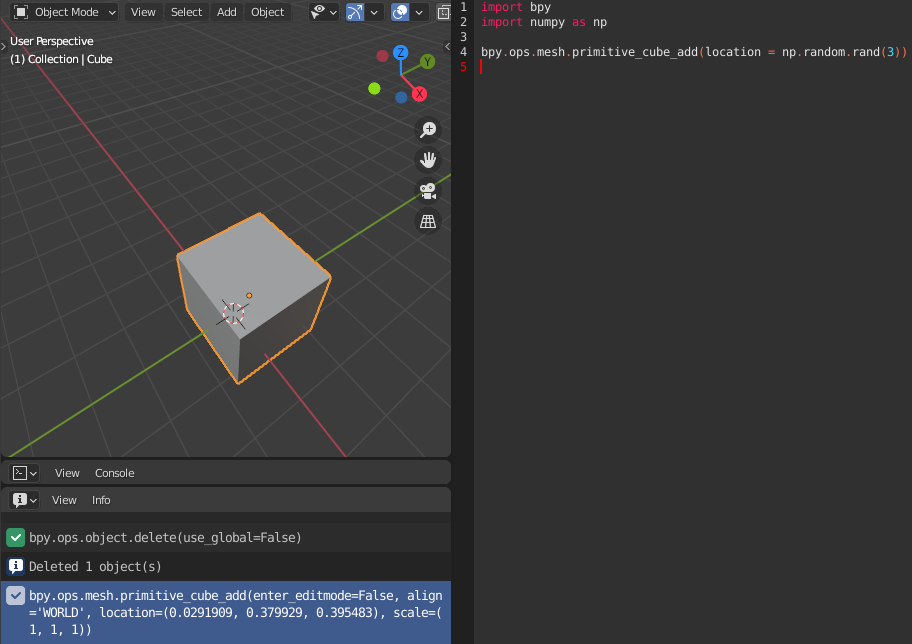Expand gizmo options dropdown arrow
912x644 pixels.
tap(374, 12)
